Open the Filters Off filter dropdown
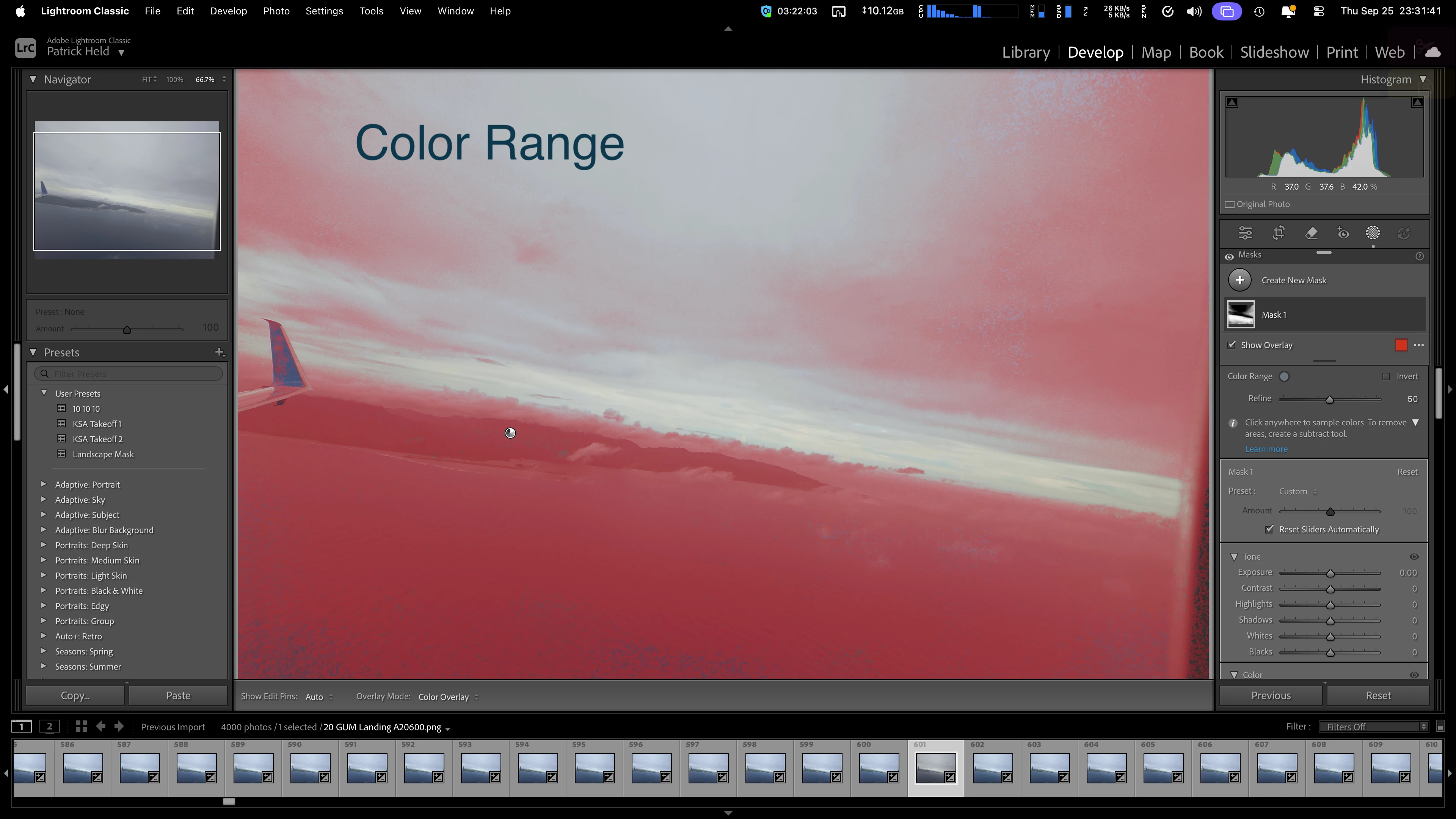 click(x=1373, y=727)
